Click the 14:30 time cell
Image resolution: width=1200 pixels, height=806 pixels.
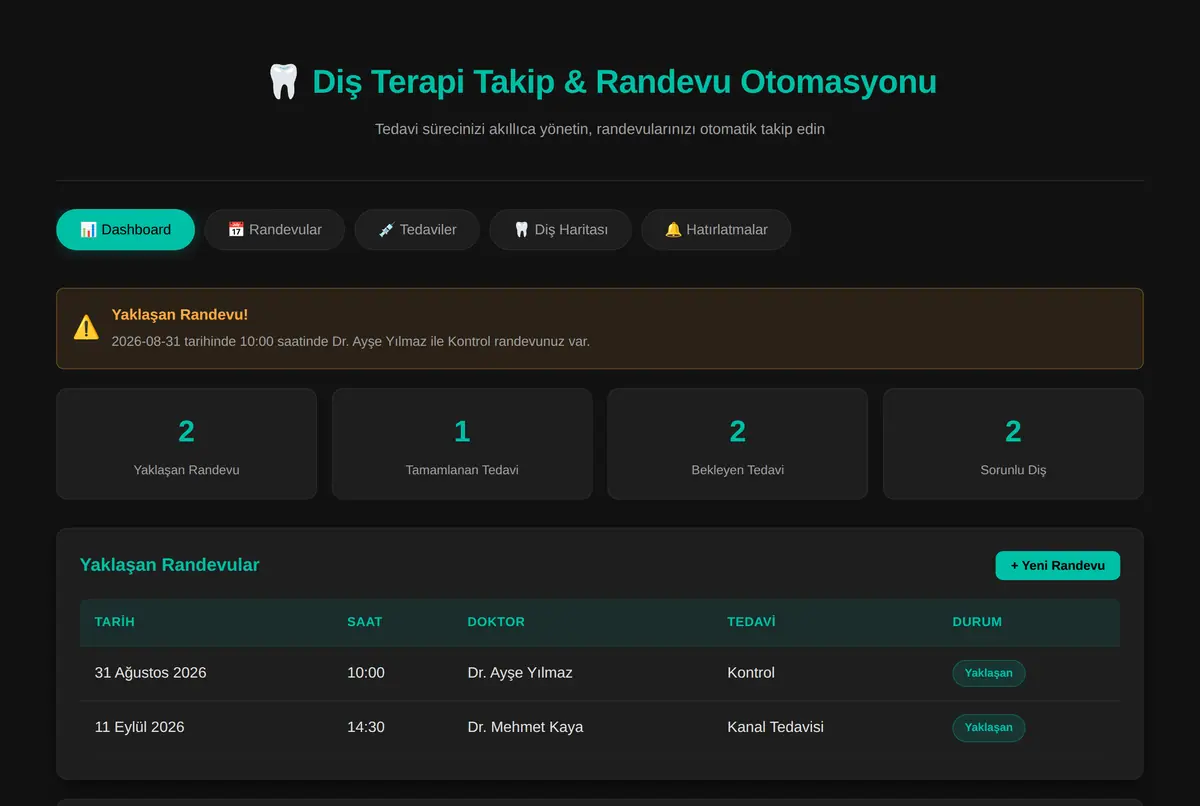click(366, 726)
